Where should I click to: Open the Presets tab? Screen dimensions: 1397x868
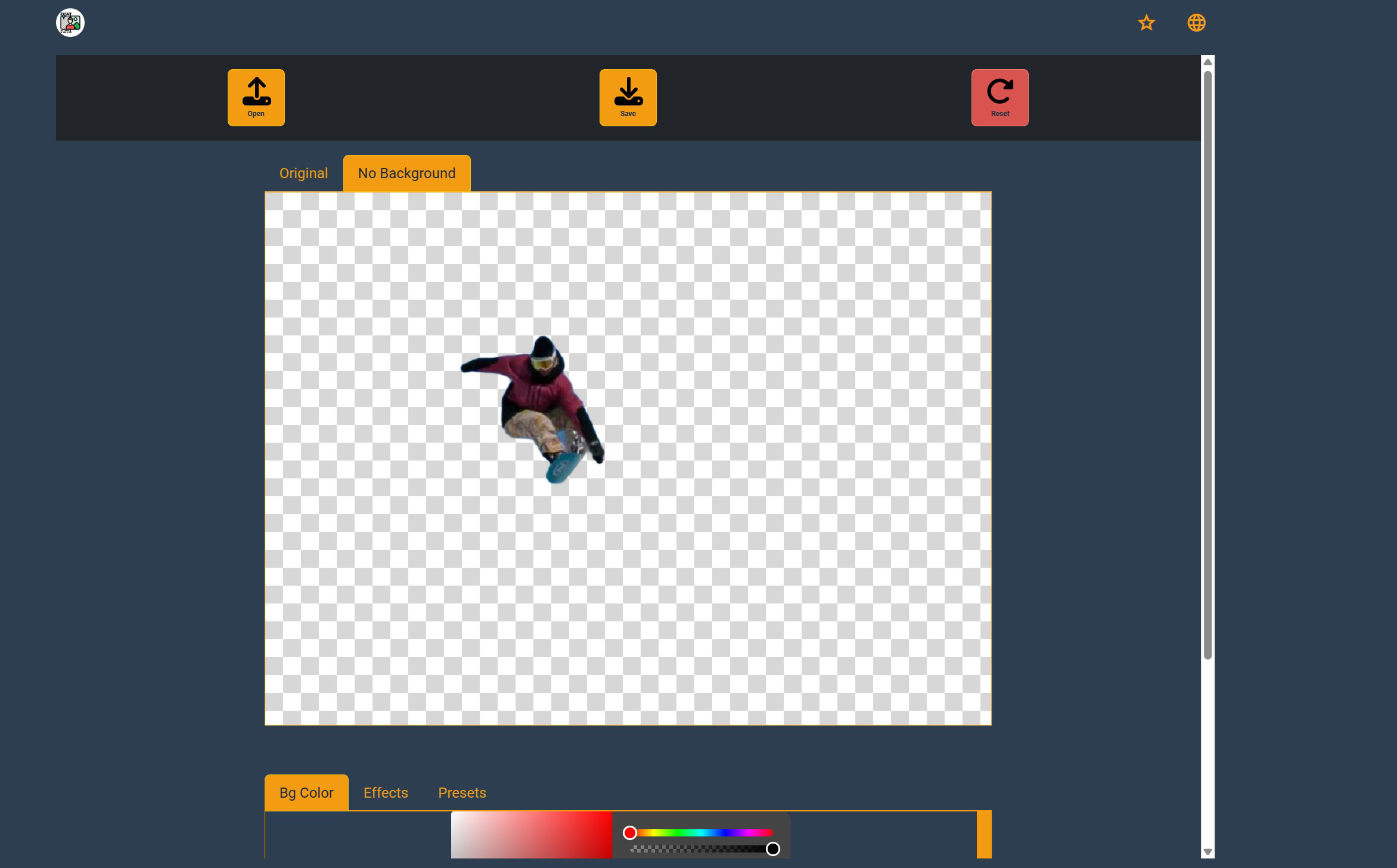pyautogui.click(x=462, y=793)
